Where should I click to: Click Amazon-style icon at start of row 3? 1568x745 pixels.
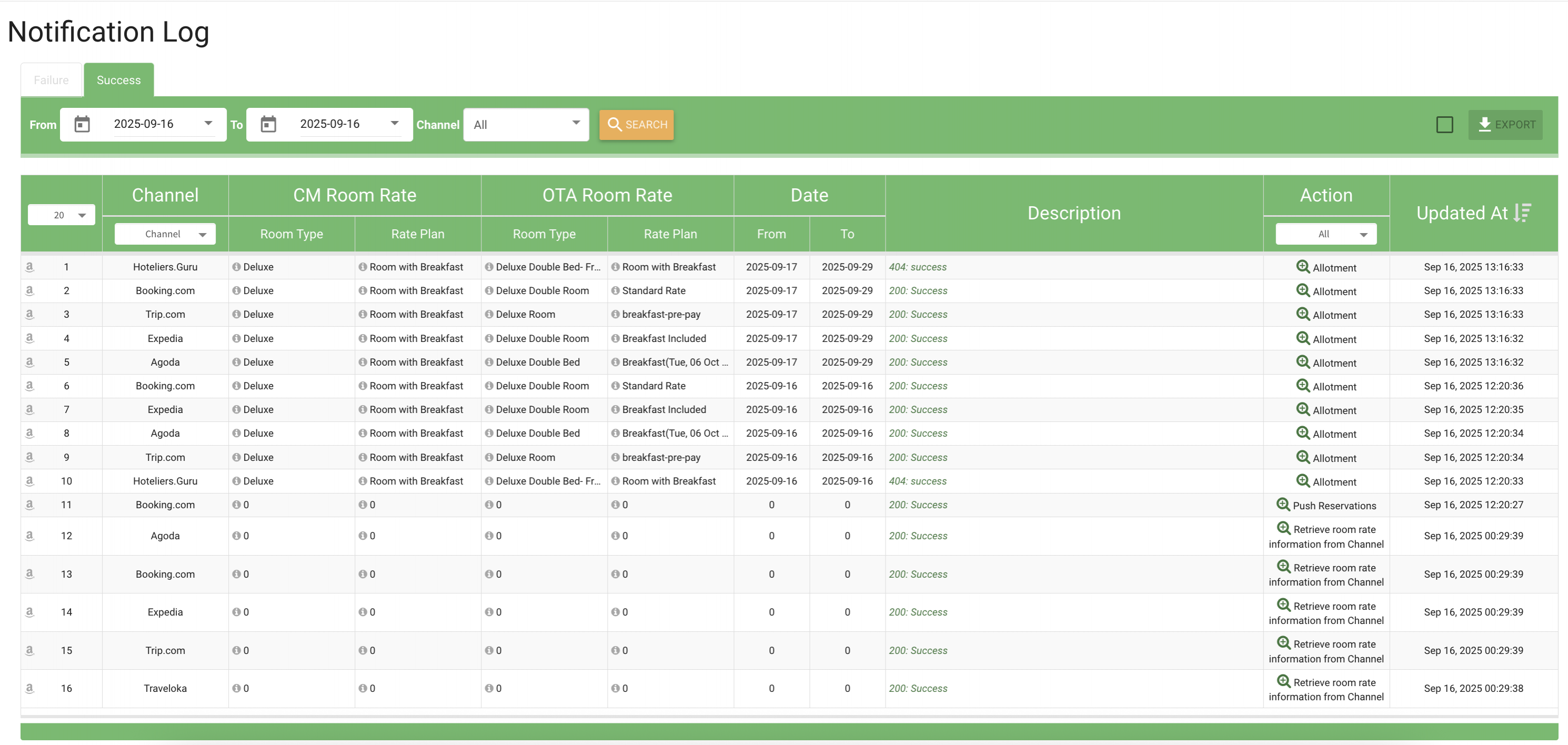pyautogui.click(x=29, y=314)
